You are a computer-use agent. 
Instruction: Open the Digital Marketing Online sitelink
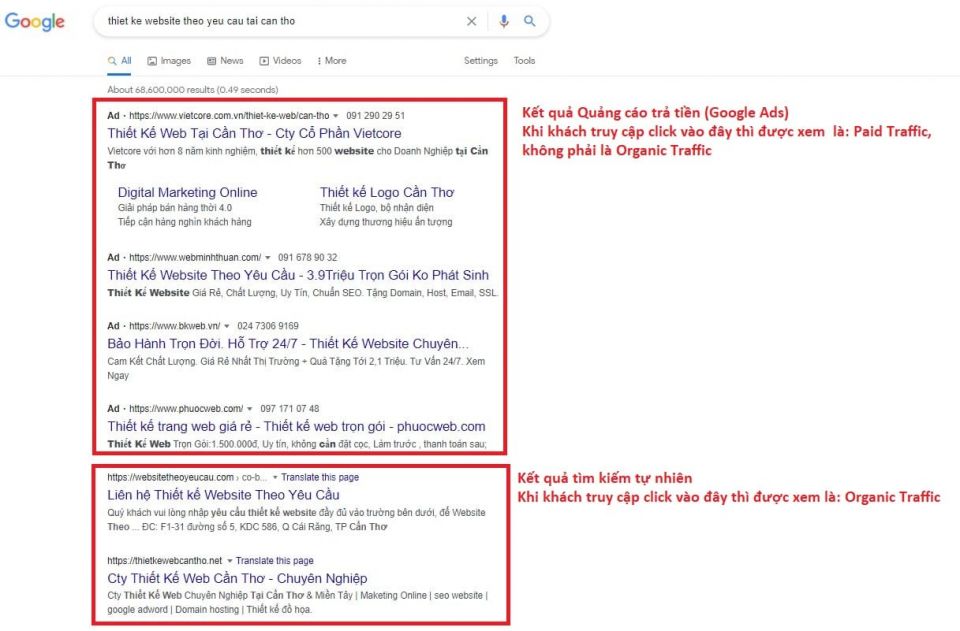point(187,192)
